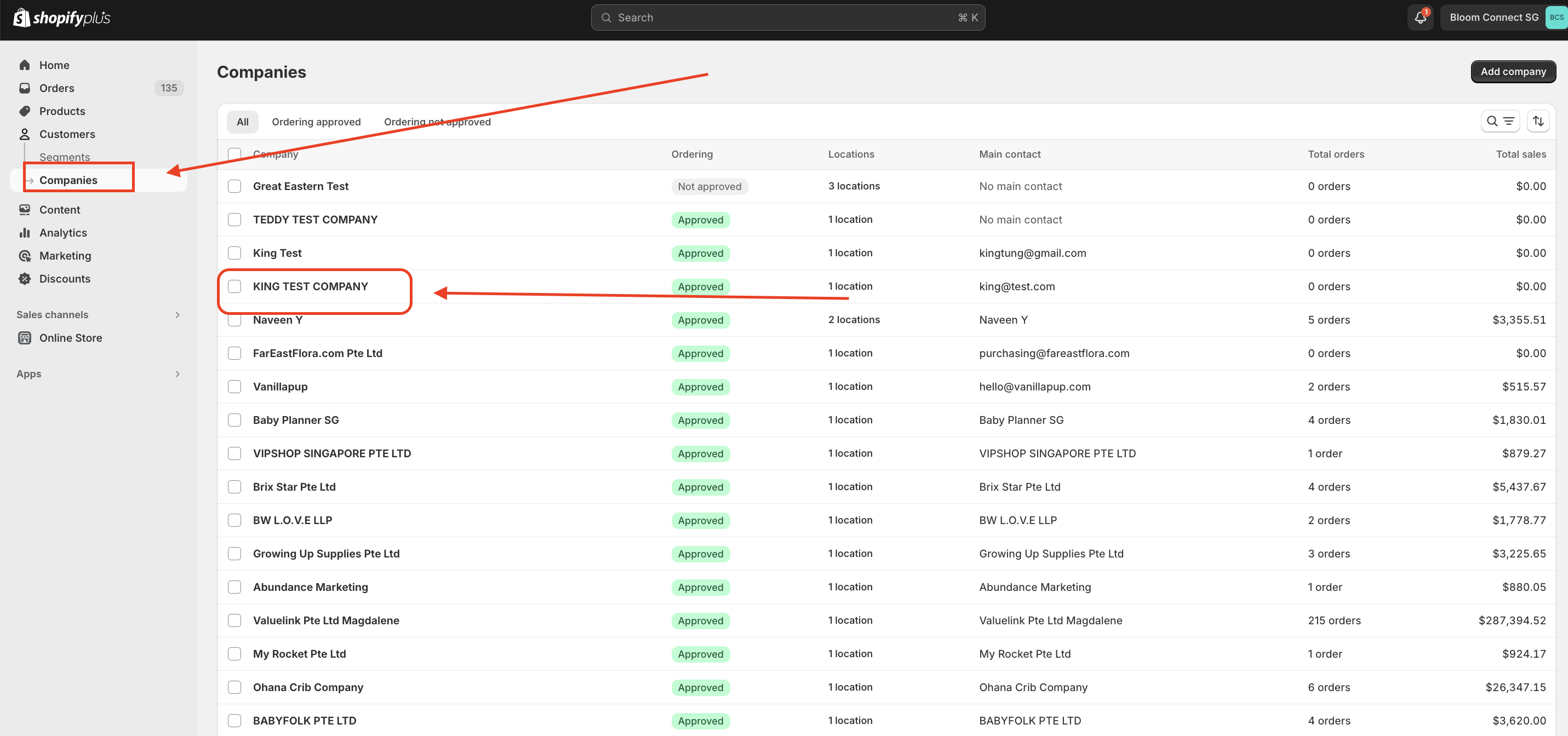Click the kingtung@gmail.com contact
Image resolution: width=1568 pixels, height=736 pixels.
1032,253
